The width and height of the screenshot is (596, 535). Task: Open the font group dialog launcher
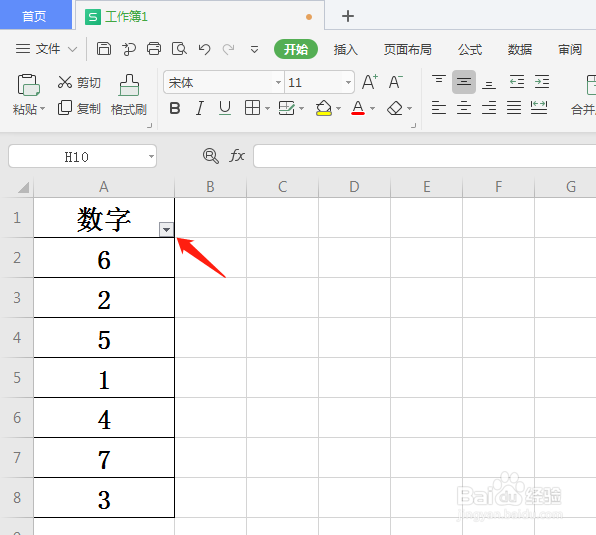coord(414,125)
